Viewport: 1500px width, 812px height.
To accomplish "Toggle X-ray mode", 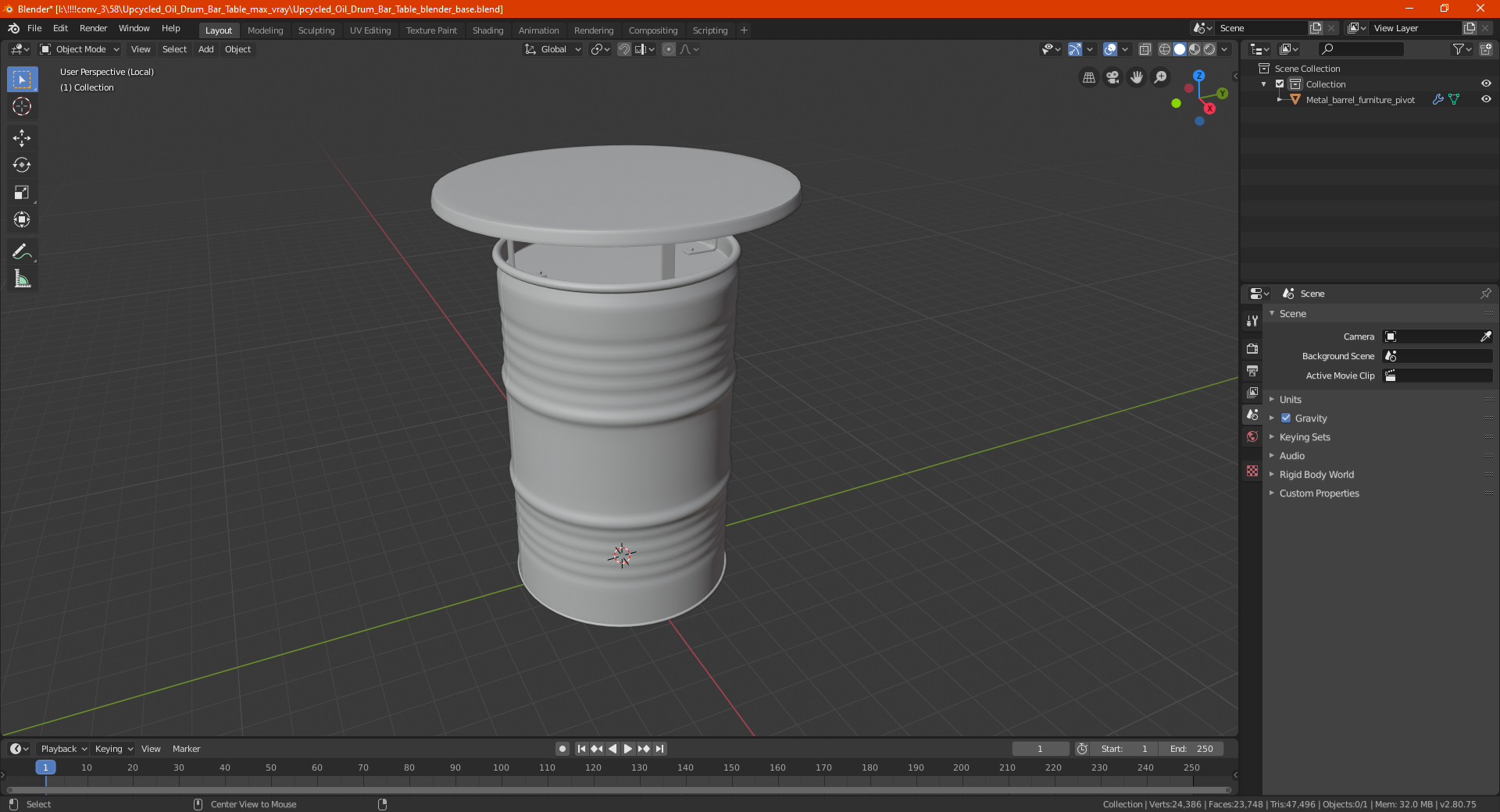I will click(1145, 49).
